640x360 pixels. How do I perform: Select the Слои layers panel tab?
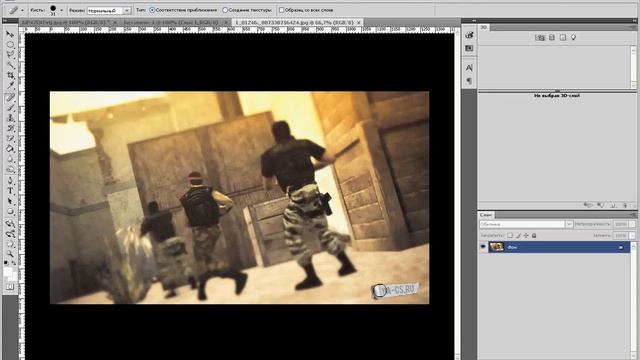click(x=486, y=214)
